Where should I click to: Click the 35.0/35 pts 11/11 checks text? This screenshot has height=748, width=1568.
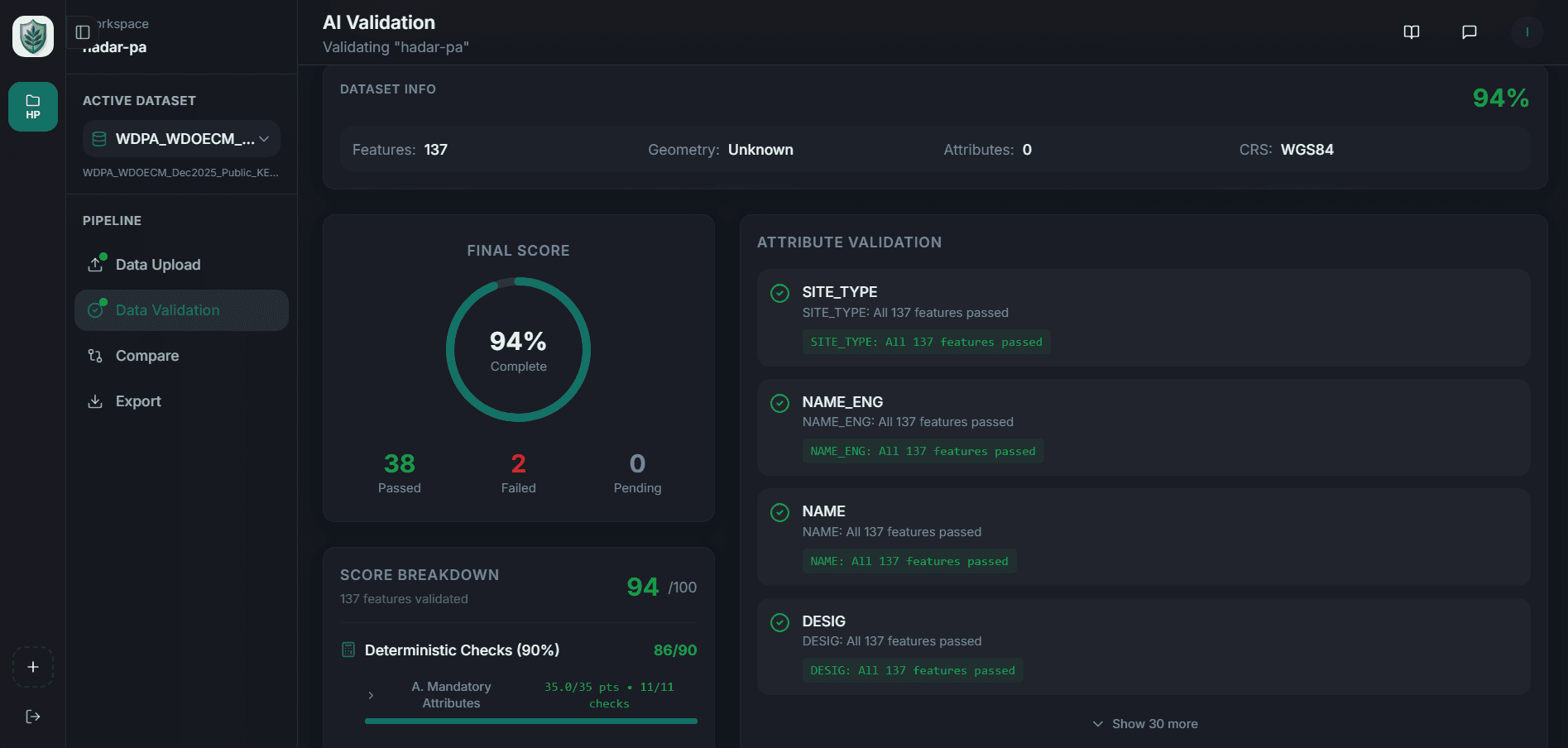(609, 695)
